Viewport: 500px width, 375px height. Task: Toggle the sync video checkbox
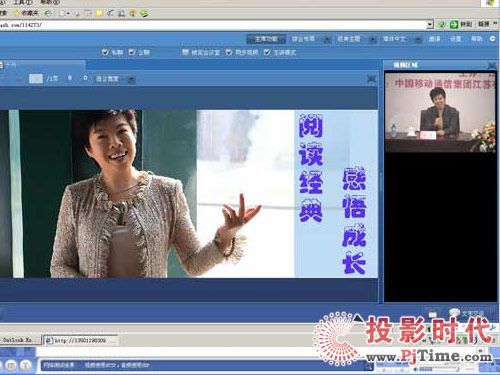click(x=229, y=52)
